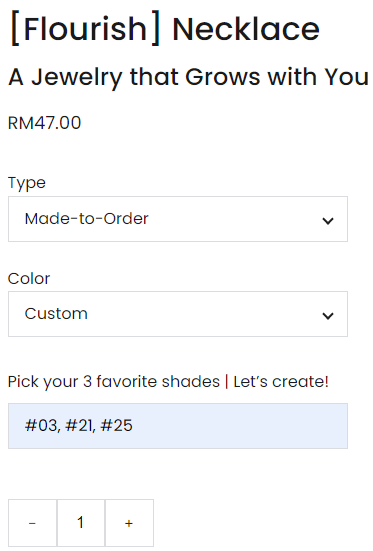373x551 pixels.
Task: Click the word Necklace in the heading
Action: tap(246, 29)
